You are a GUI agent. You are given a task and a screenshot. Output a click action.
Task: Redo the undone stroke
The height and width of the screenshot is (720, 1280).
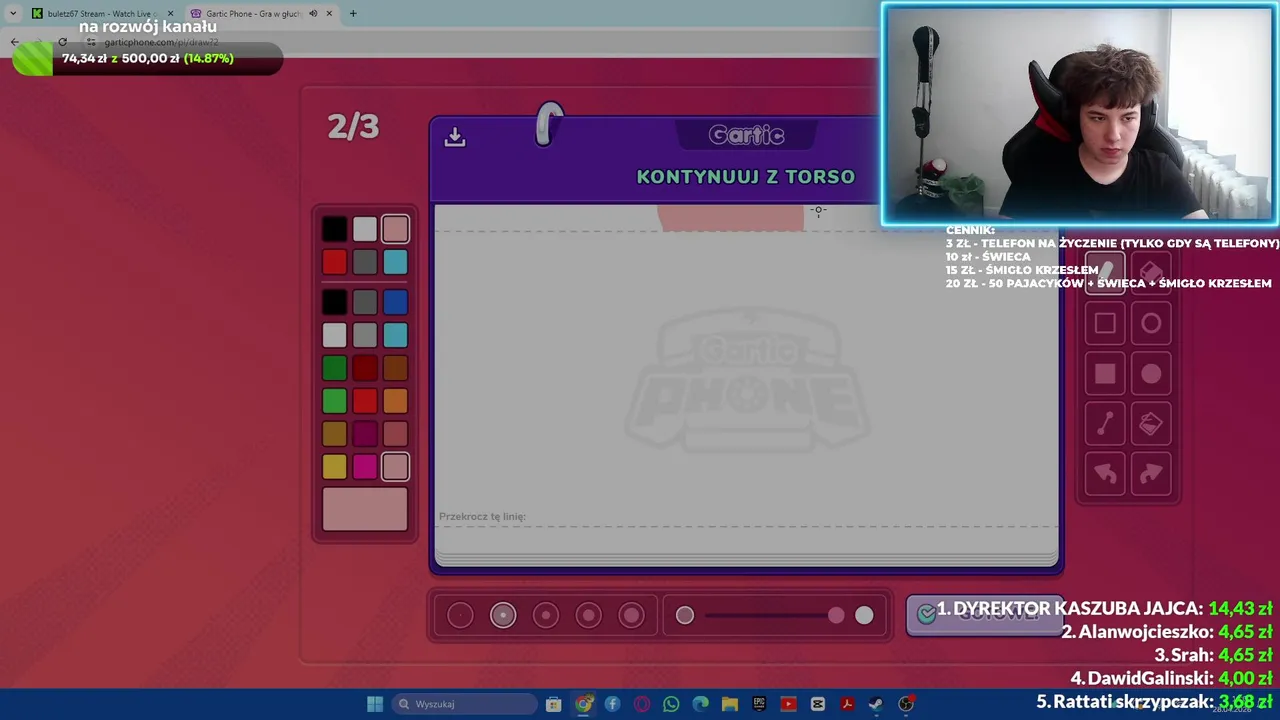point(1151,473)
